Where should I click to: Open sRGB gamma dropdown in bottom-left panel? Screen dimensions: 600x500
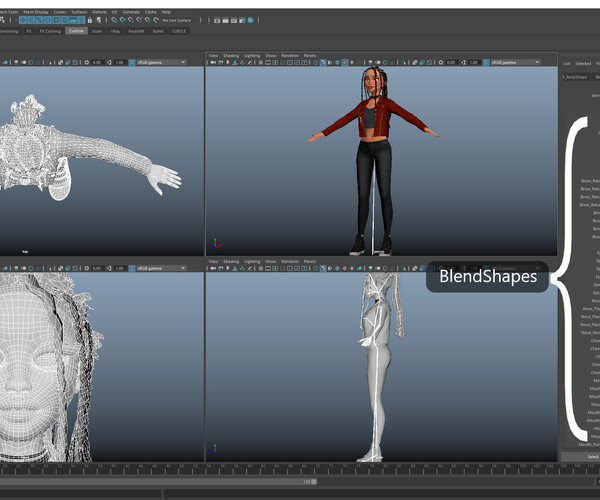click(x=161, y=268)
